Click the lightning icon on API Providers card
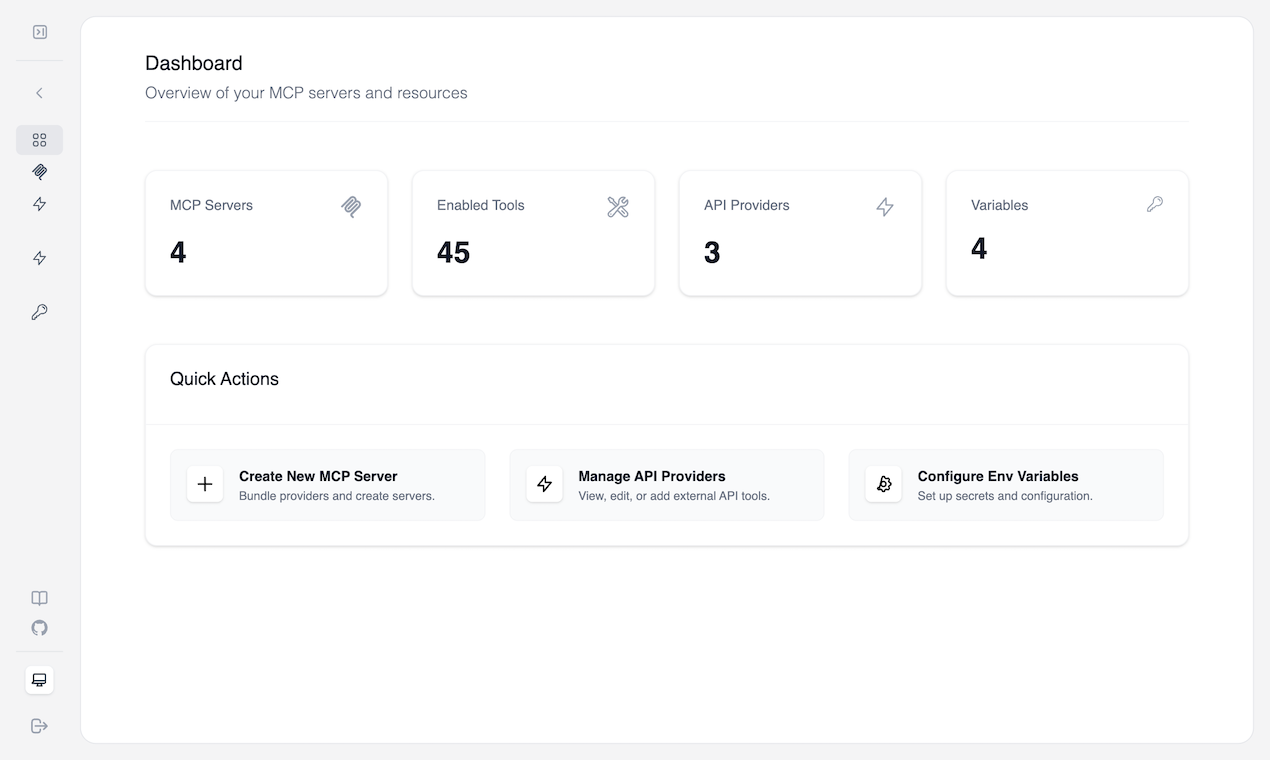This screenshot has width=1270, height=760. click(x=884, y=207)
